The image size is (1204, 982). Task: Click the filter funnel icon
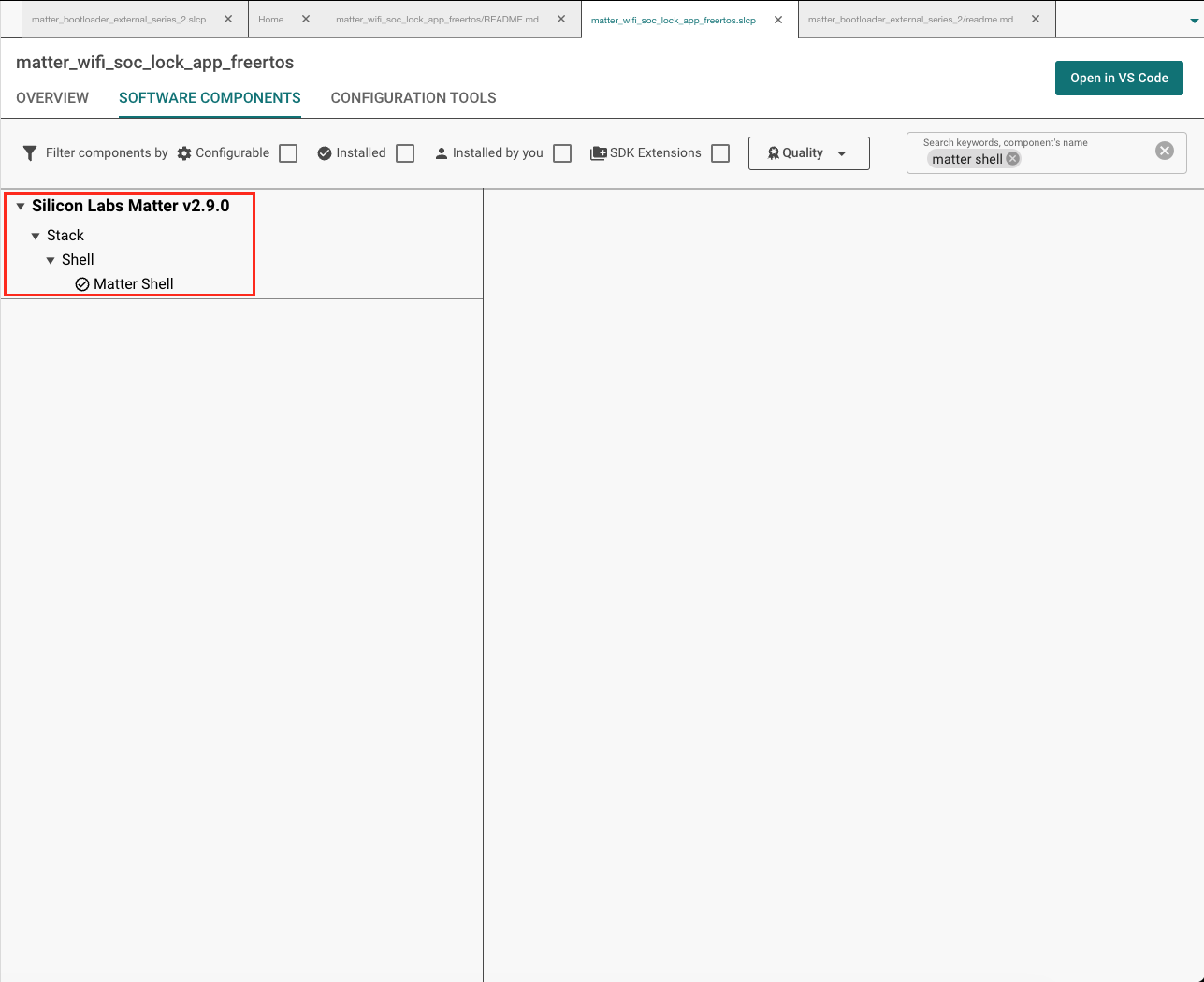pyautogui.click(x=30, y=153)
